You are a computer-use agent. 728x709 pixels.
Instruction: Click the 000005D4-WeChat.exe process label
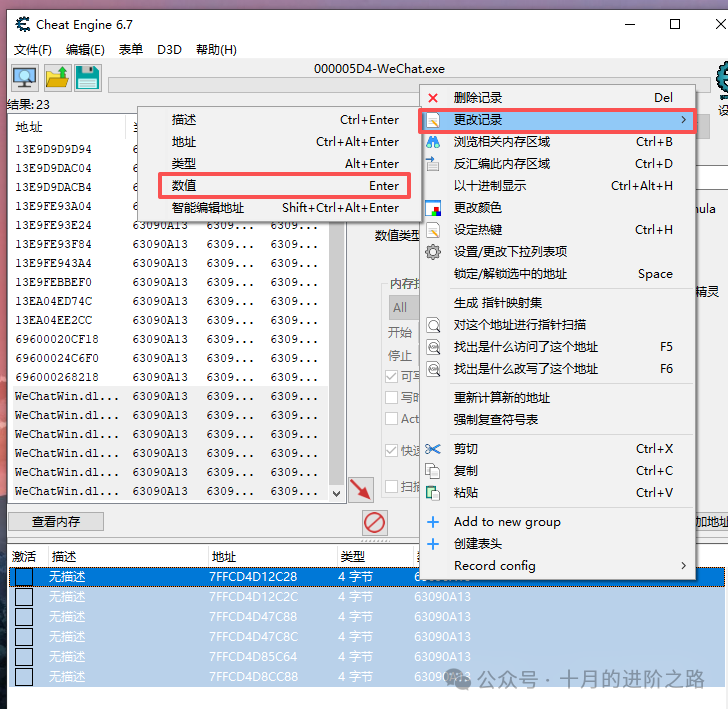click(x=379, y=69)
